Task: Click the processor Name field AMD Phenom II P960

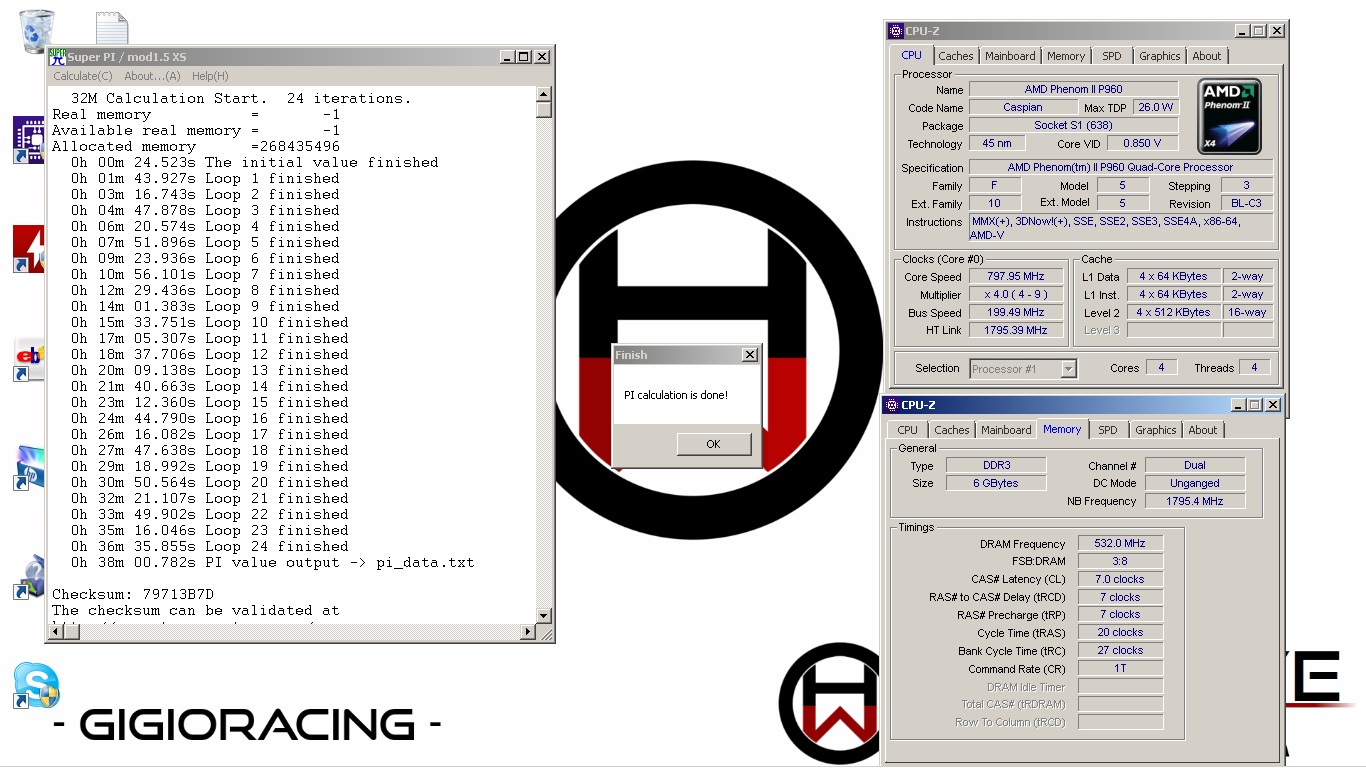Action: click(1073, 90)
